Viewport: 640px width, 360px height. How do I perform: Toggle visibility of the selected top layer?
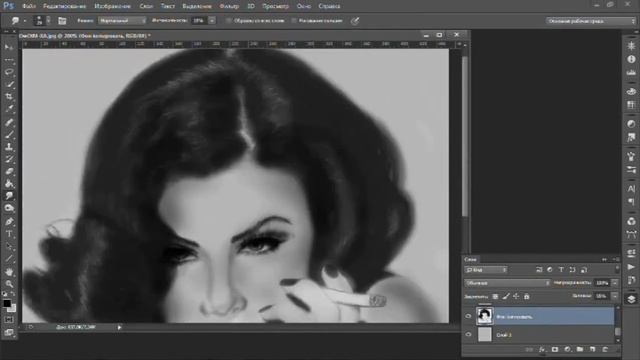click(468, 316)
